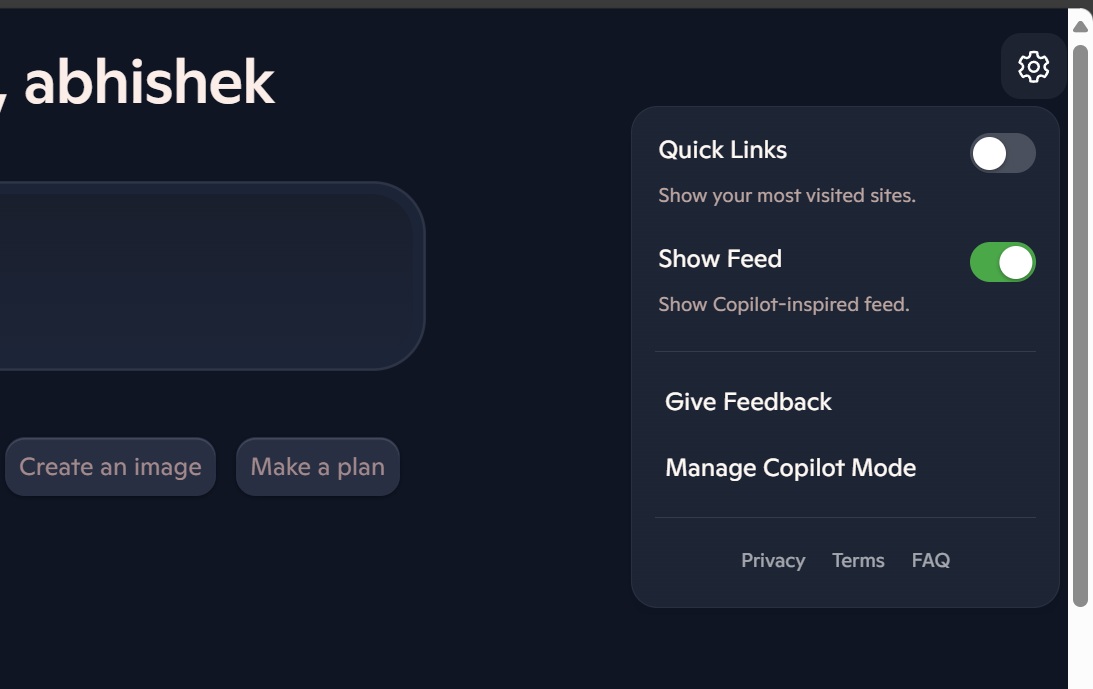This screenshot has width=1093, height=689.
Task: Open the Privacy link
Action: tap(772, 561)
